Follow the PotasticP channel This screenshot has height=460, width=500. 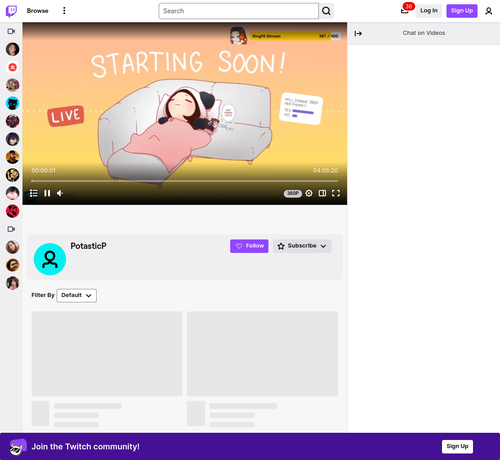click(249, 246)
